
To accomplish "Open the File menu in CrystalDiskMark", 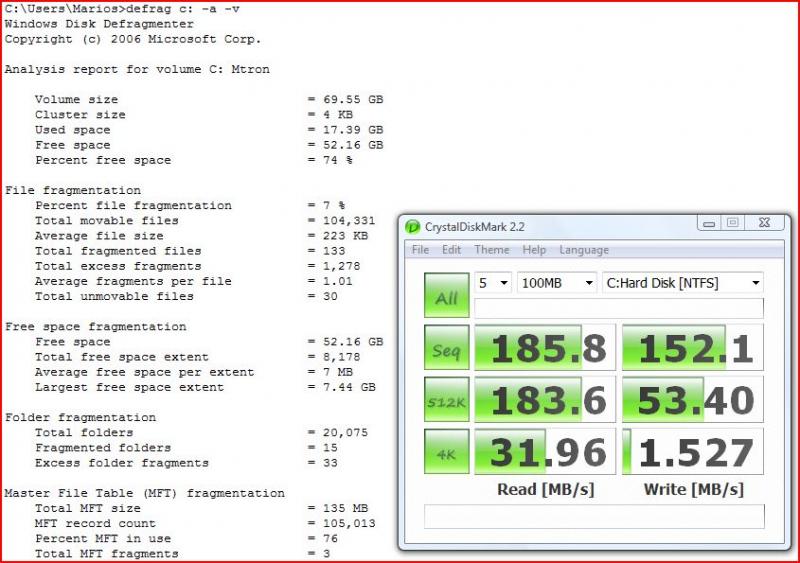I will tap(420, 250).
